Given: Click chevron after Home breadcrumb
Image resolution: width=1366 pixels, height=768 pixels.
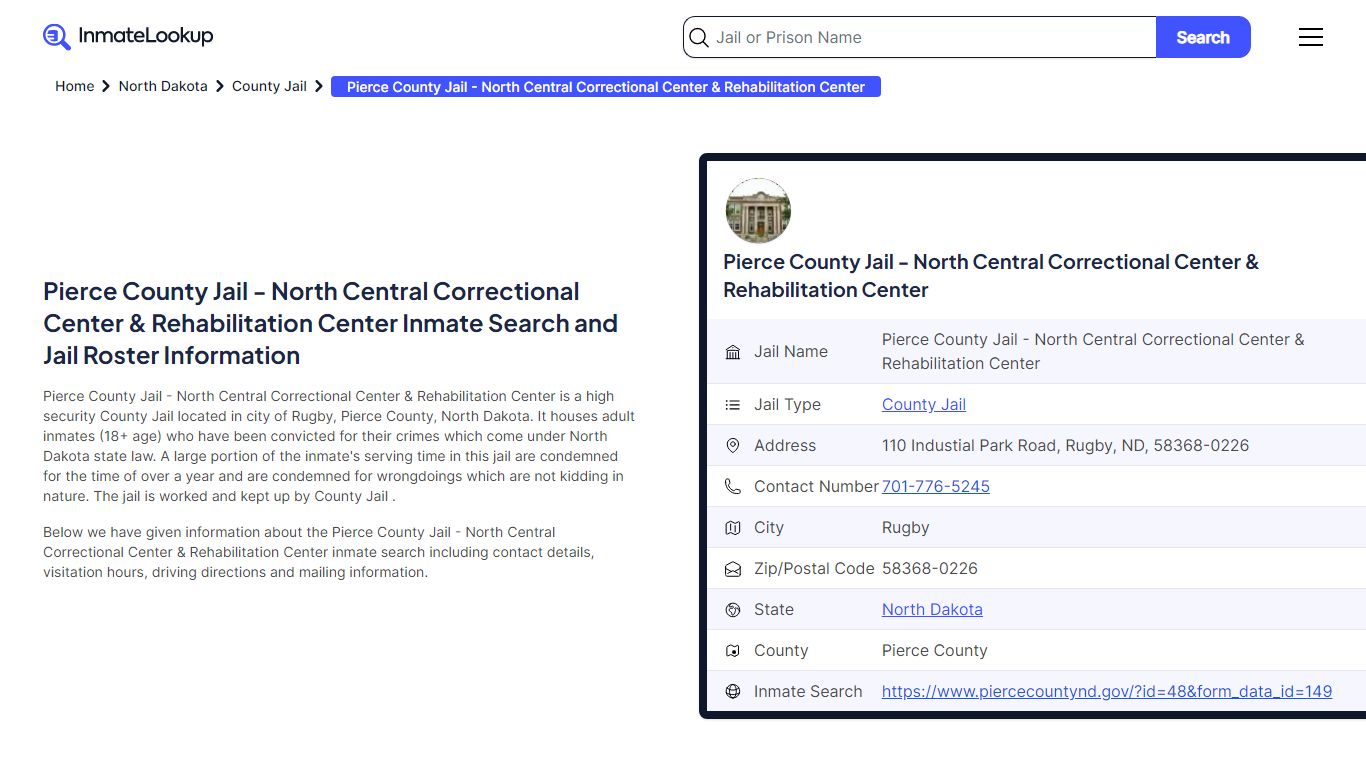Looking at the screenshot, I should click(x=106, y=87).
